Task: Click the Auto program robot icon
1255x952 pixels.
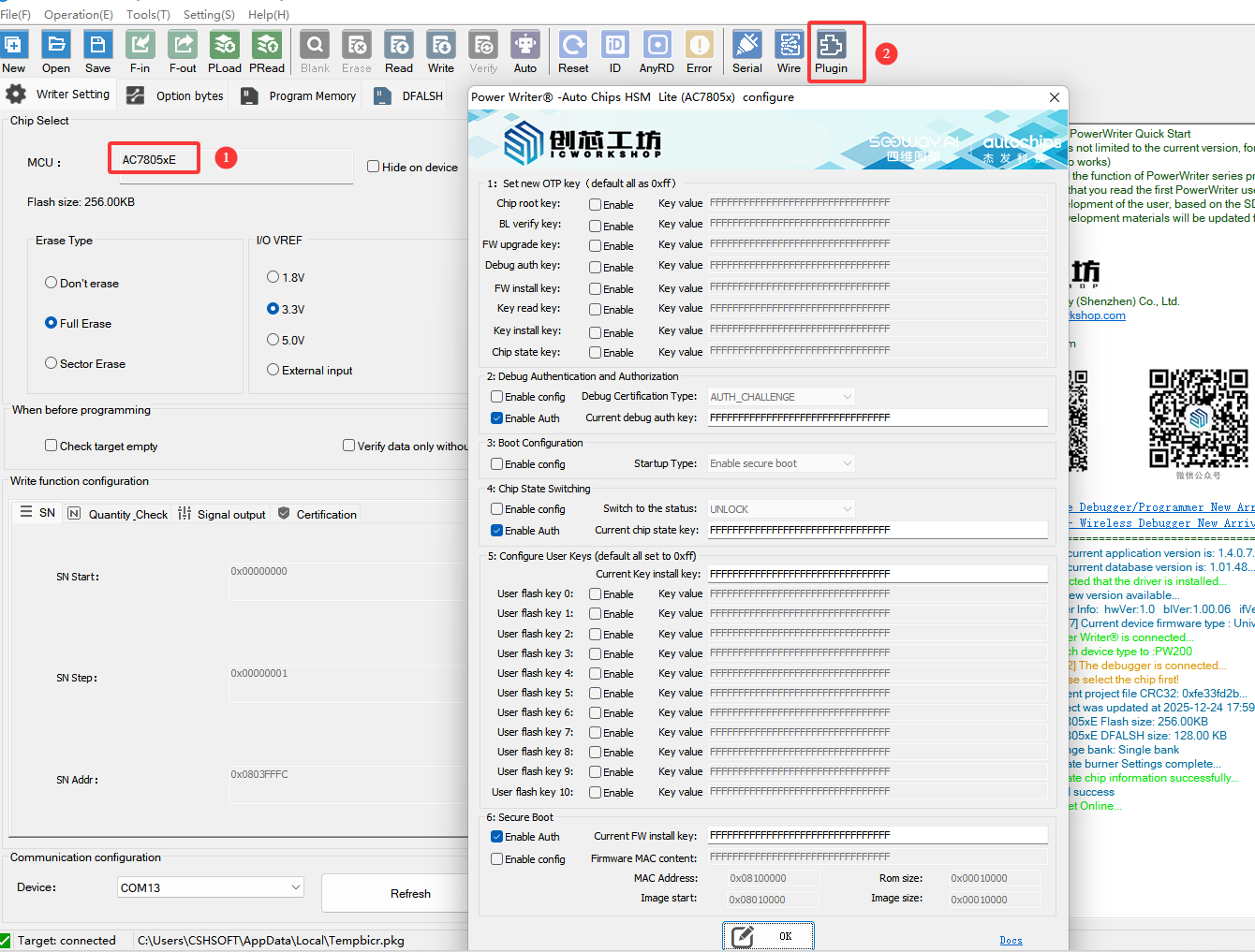Action: click(x=525, y=46)
